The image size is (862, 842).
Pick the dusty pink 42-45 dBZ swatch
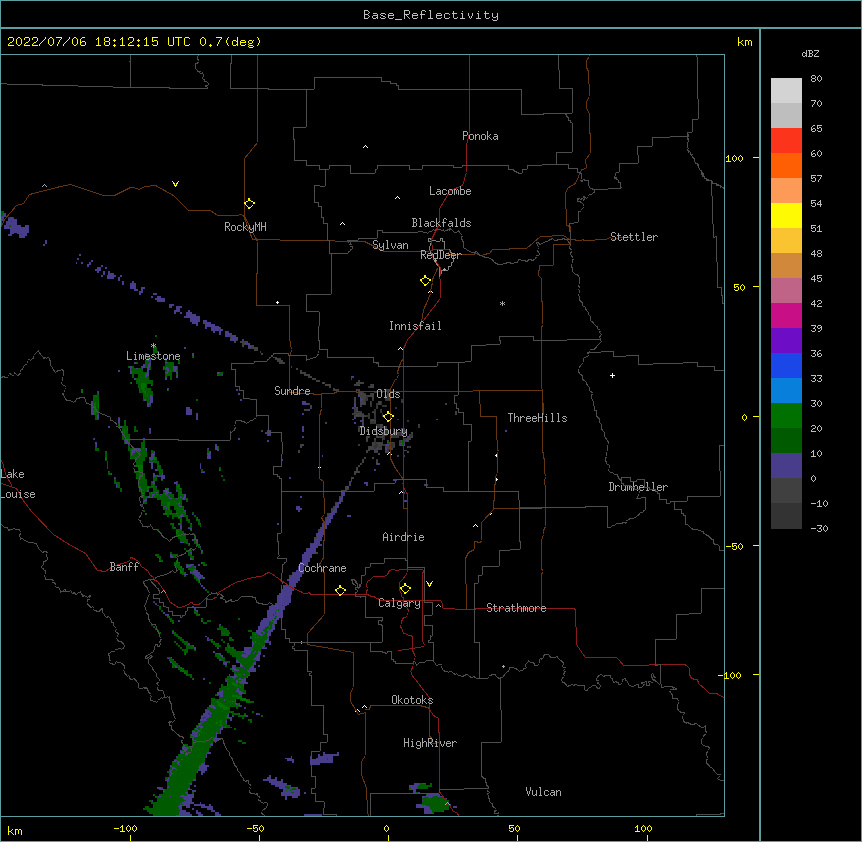tap(786, 291)
